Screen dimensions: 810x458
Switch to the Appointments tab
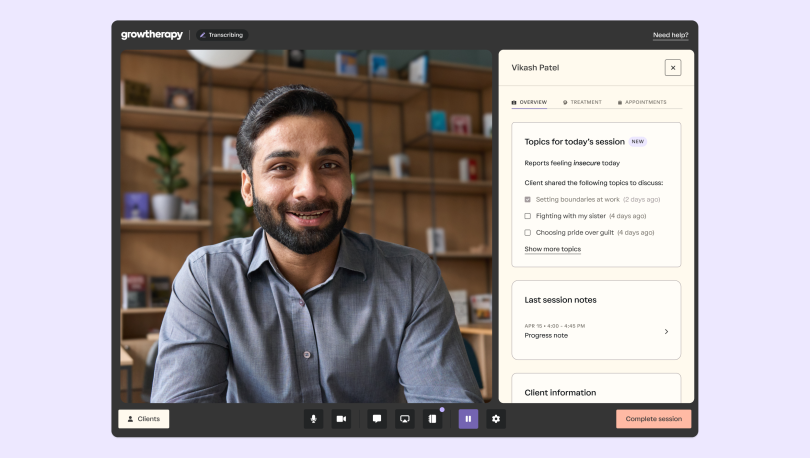coord(642,102)
